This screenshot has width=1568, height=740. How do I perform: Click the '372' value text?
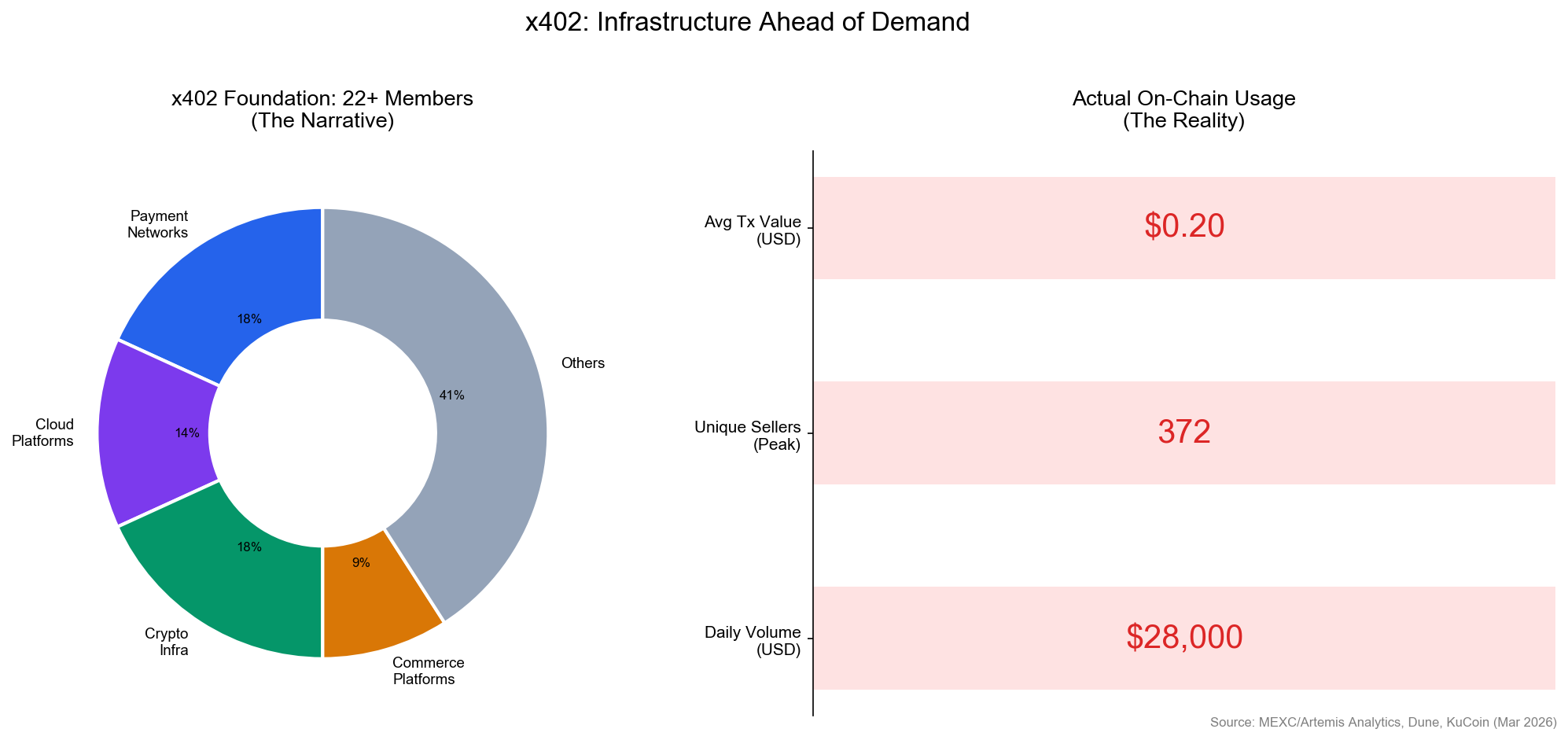(1184, 433)
